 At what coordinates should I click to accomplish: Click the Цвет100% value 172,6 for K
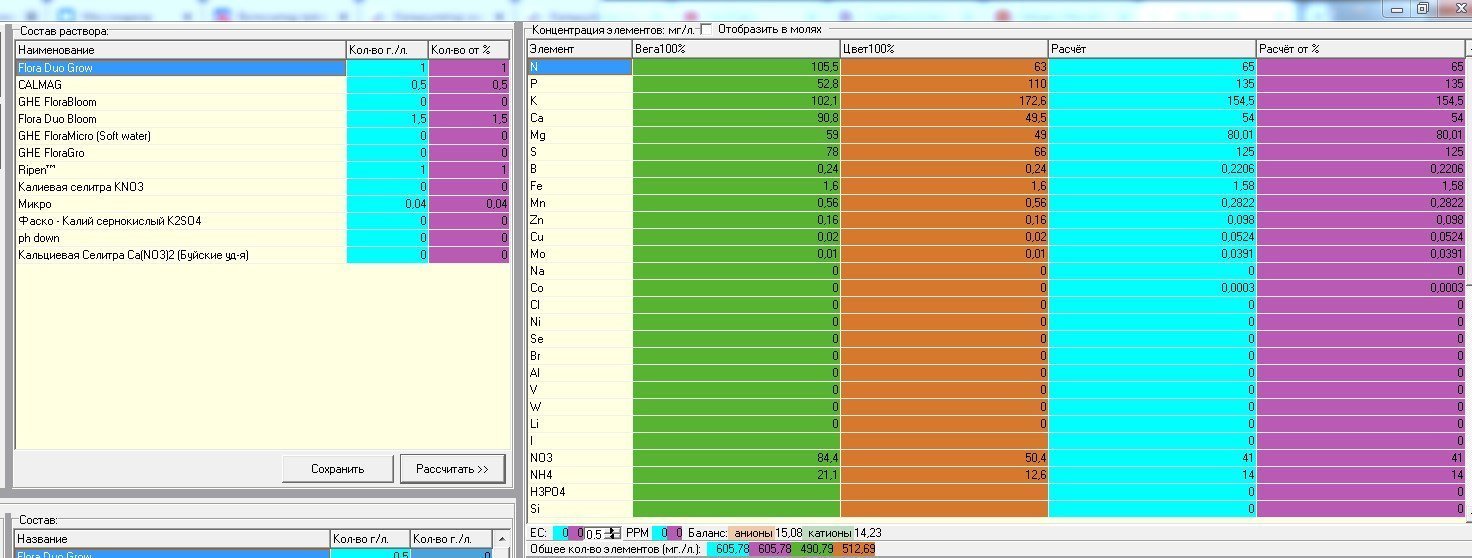point(944,100)
